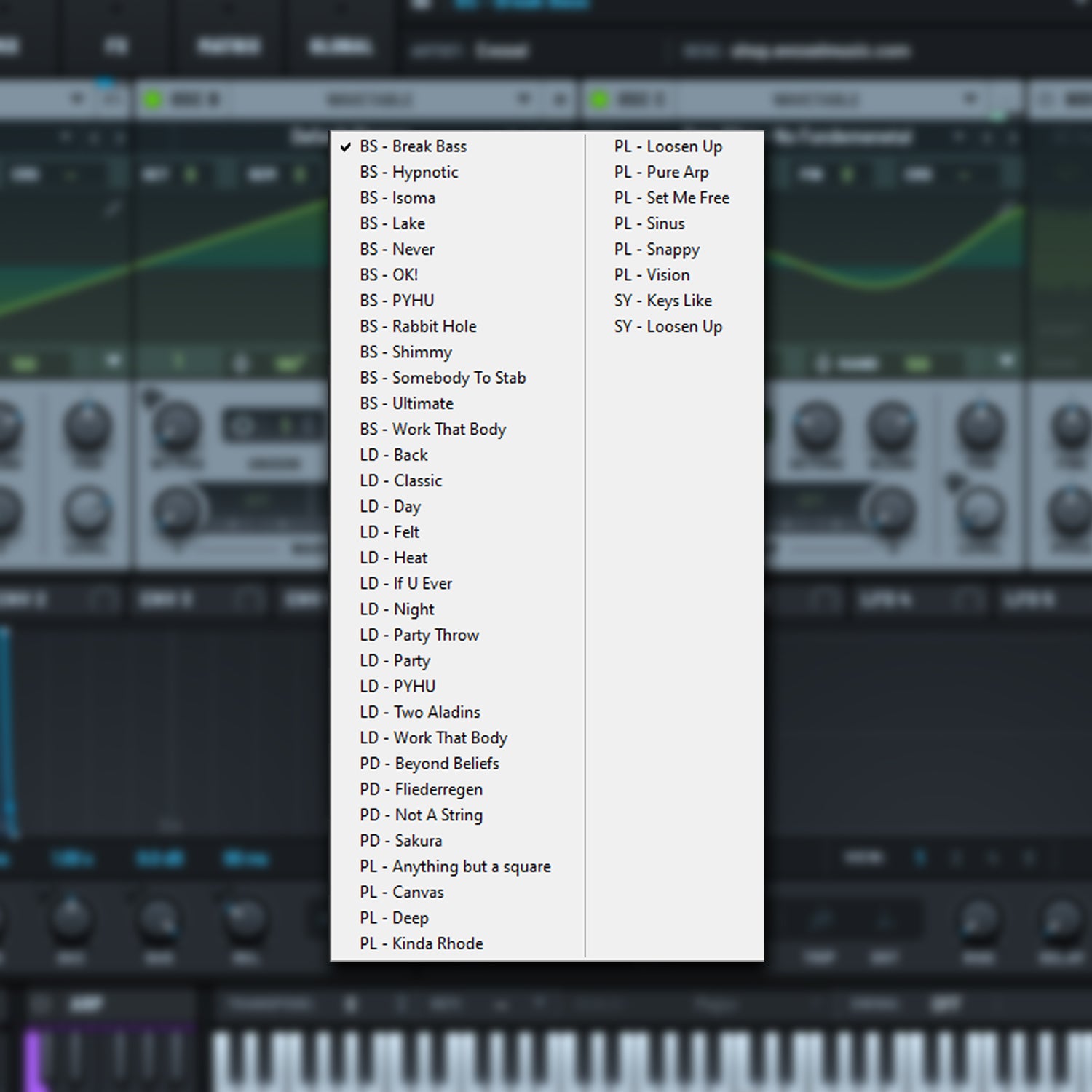The image size is (1092, 1092).
Task: Select the BS - Work That Body preset
Action: tap(432, 430)
